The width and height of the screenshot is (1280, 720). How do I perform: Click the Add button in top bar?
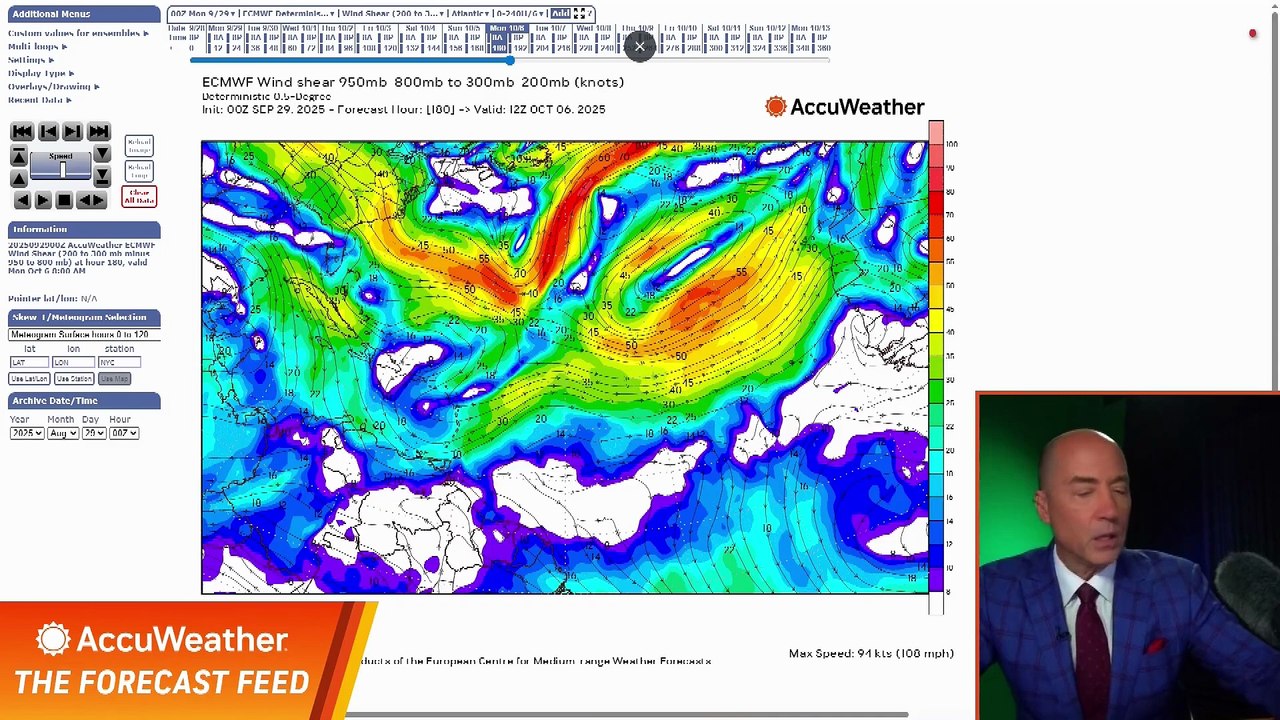tap(560, 14)
